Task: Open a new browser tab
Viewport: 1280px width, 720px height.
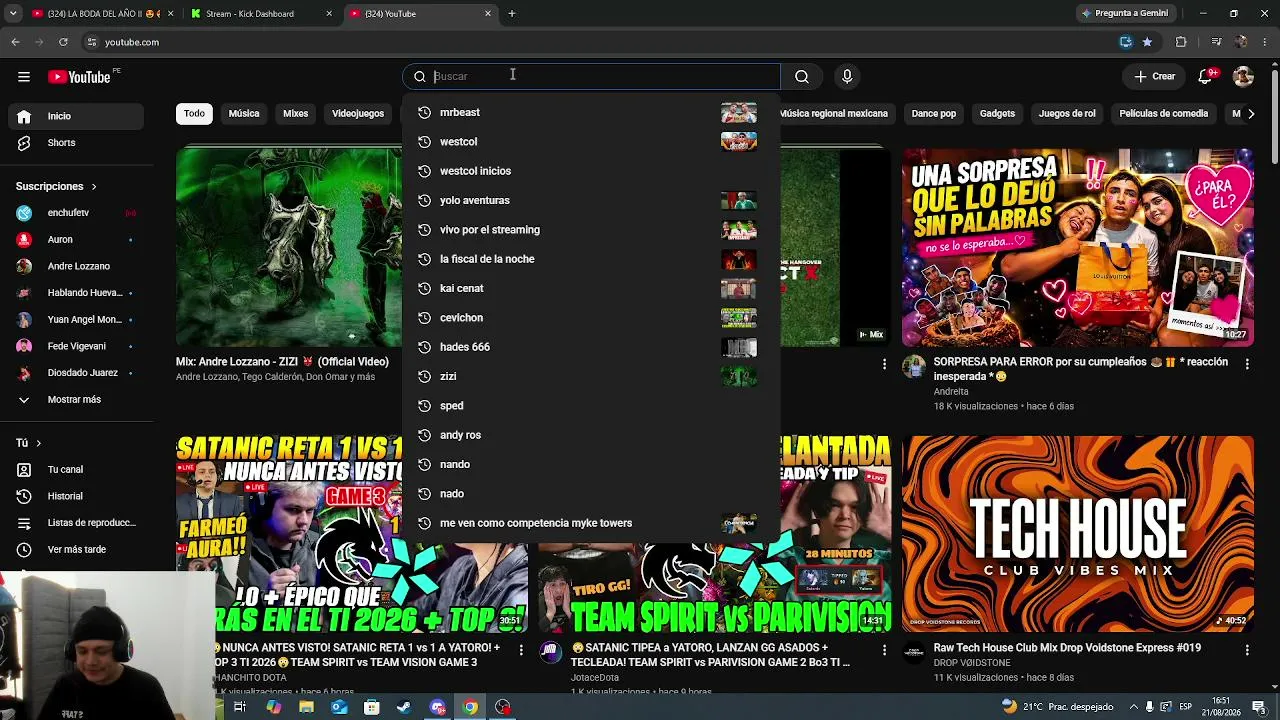Action: (x=512, y=14)
